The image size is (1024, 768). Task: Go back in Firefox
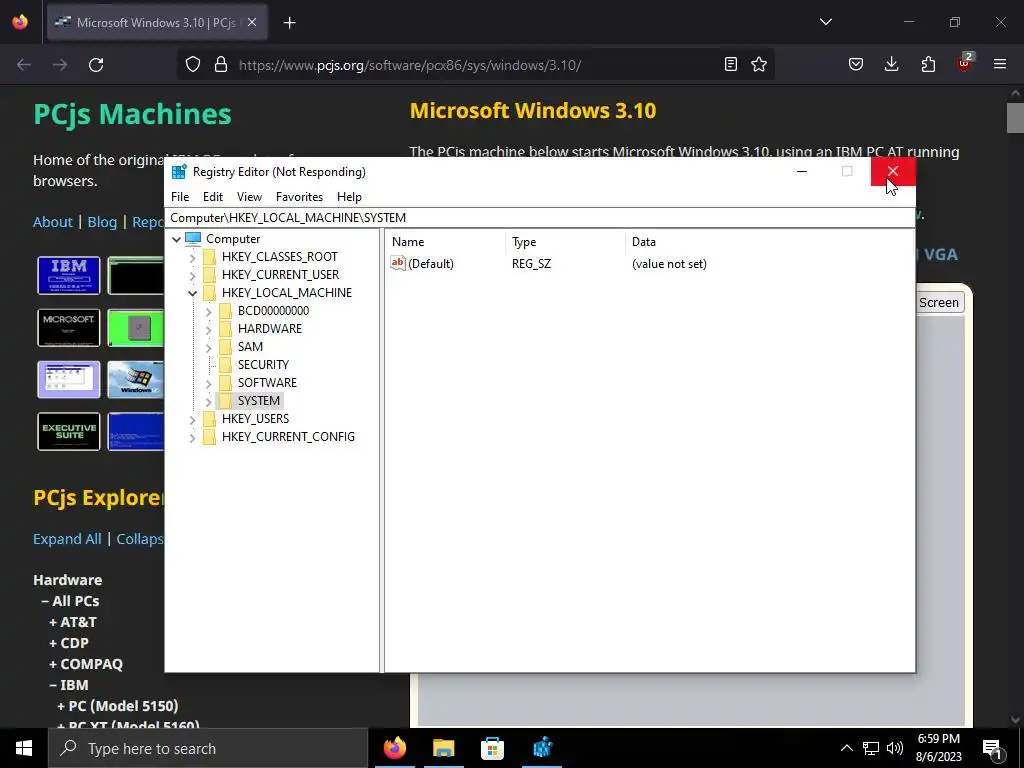[24, 65]
